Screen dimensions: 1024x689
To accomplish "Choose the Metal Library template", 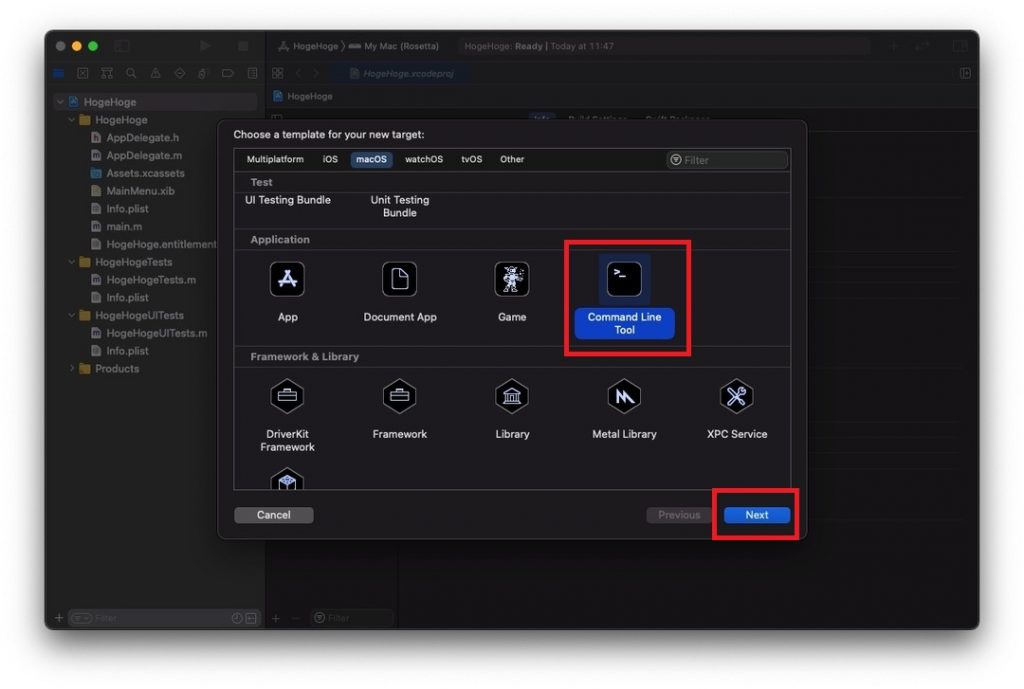I will (x=624, y=396).
